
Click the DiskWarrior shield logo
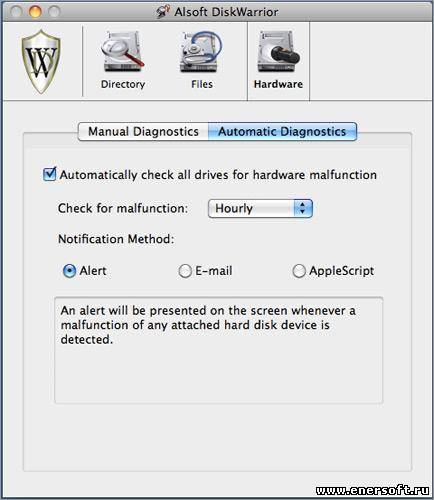(x=41, y=61)
